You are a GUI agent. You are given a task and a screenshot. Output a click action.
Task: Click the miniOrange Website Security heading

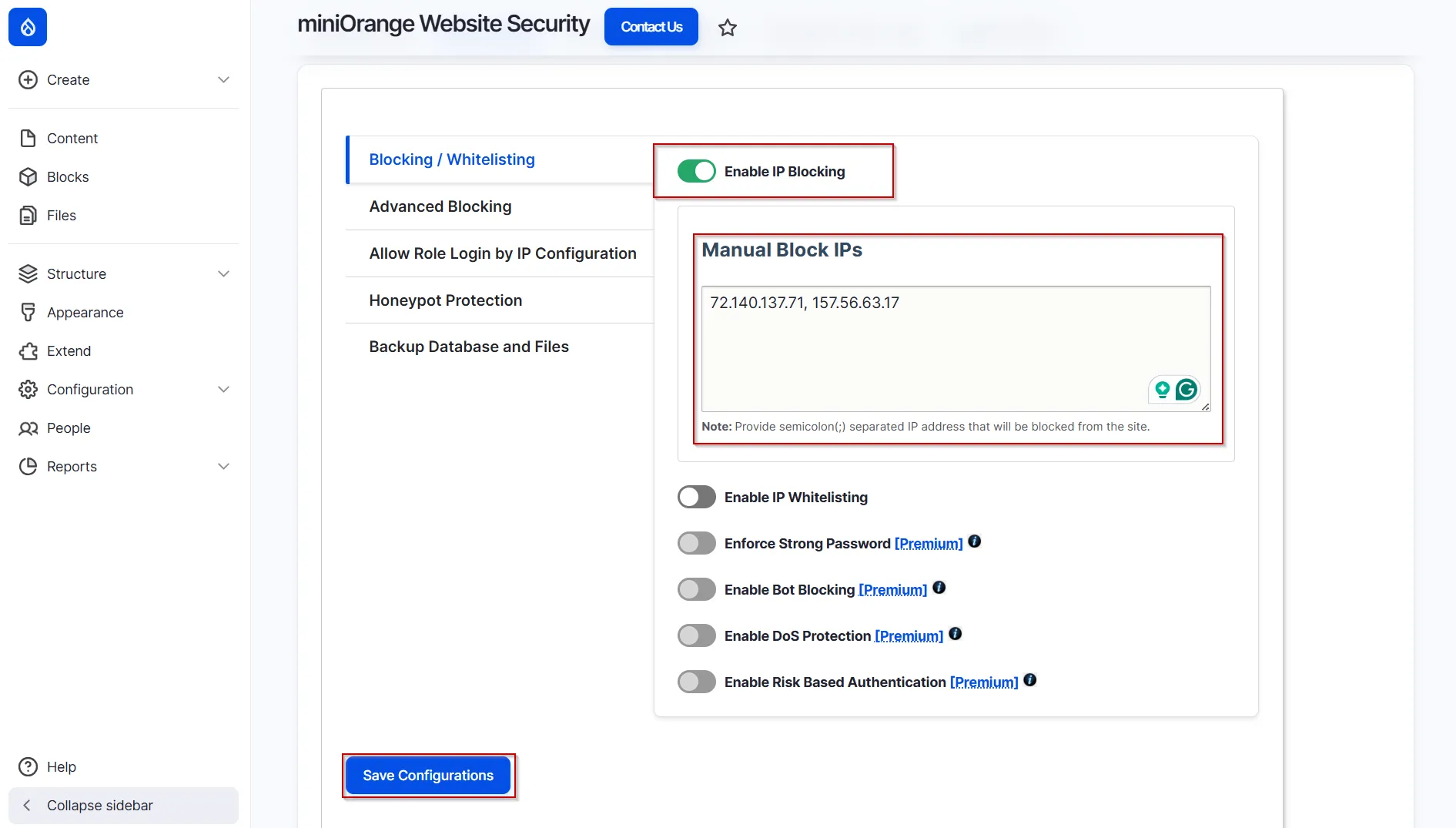[443, 24]
